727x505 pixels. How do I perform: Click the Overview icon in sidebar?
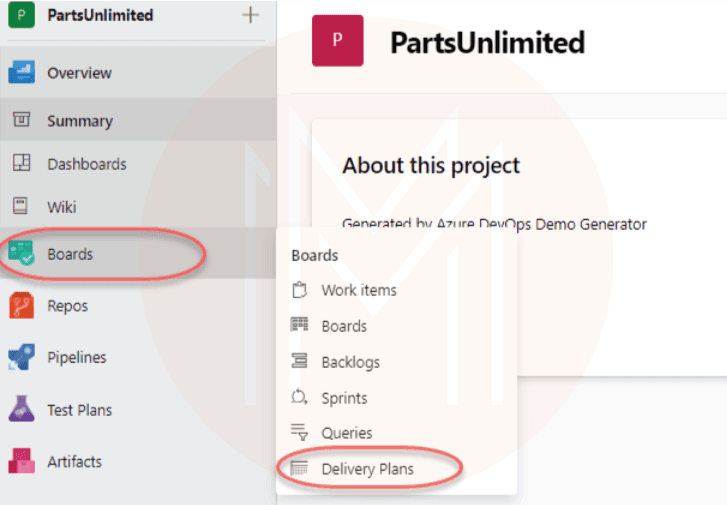pos(22,73)
